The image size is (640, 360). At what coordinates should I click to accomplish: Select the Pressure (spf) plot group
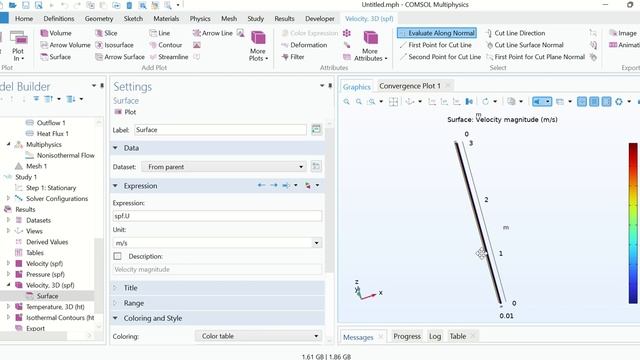coord(40,274)
